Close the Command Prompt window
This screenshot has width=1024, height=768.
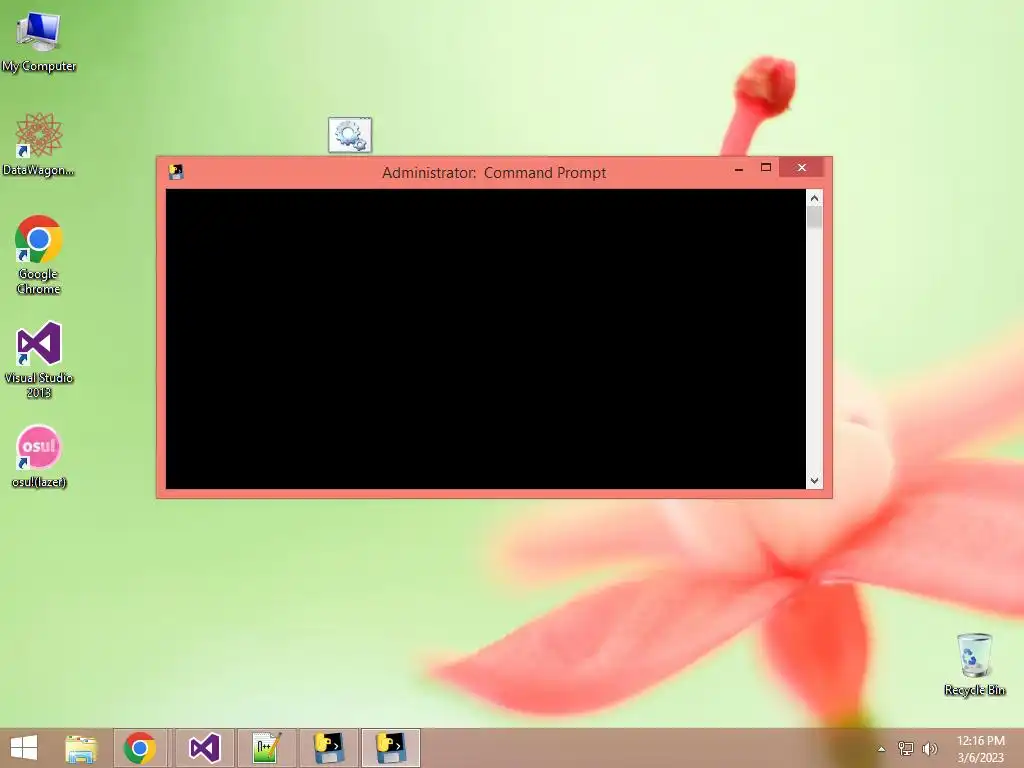(802, 168)
